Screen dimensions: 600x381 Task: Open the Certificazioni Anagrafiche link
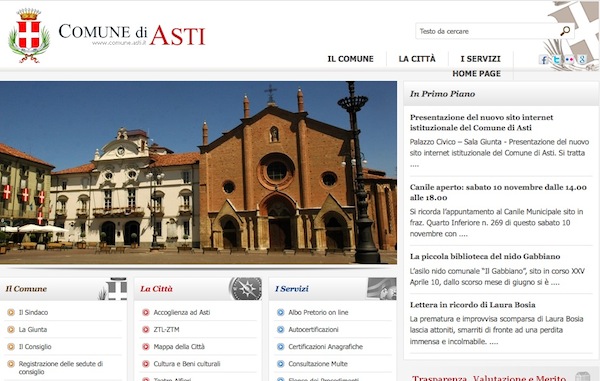[326, 347]
